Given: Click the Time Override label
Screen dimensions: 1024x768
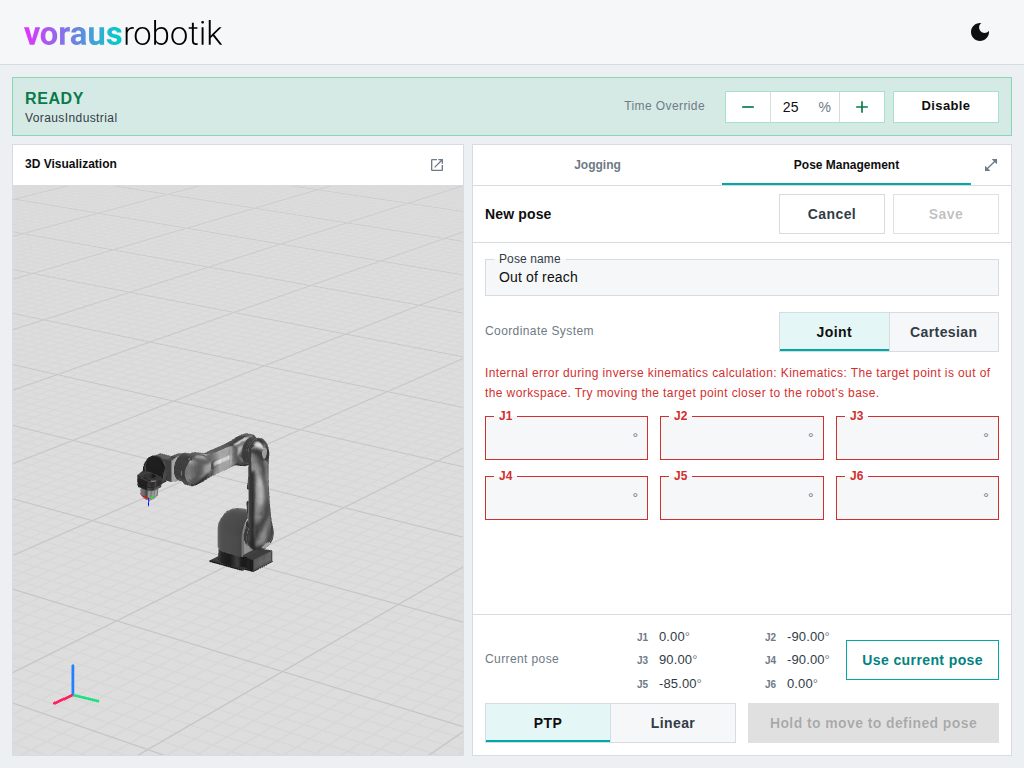Looking at the screenshot, I should [664, 106].
